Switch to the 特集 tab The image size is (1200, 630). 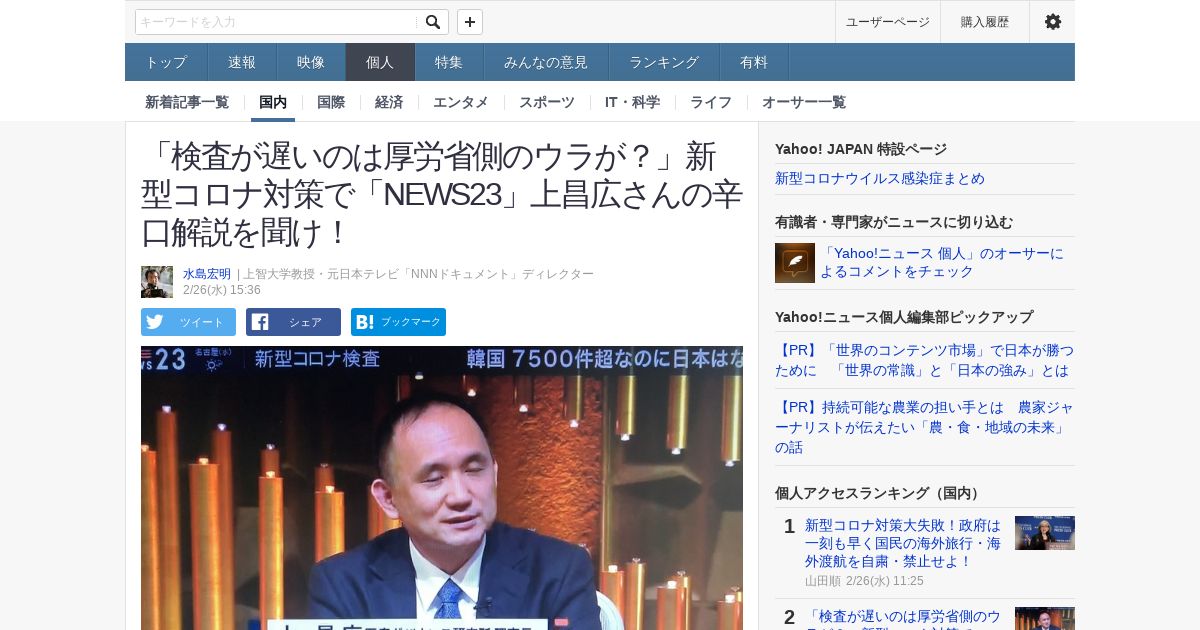click(x=449, y=62)
